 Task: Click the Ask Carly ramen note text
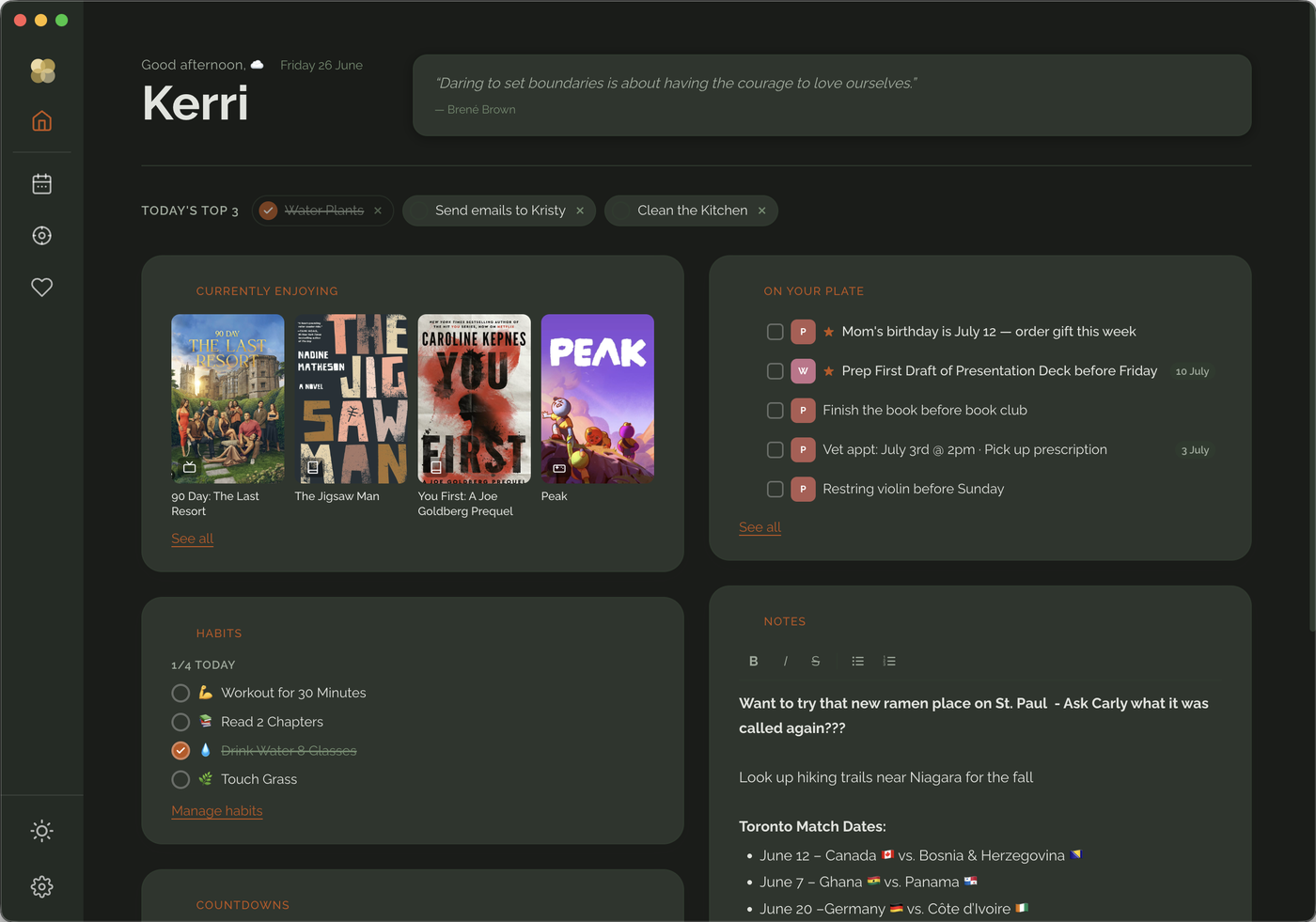point(975,715)
